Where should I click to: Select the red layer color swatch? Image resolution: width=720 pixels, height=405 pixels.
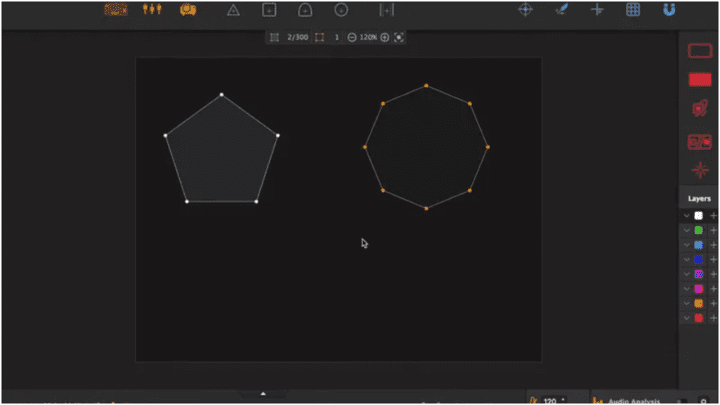tap(698, 318)
